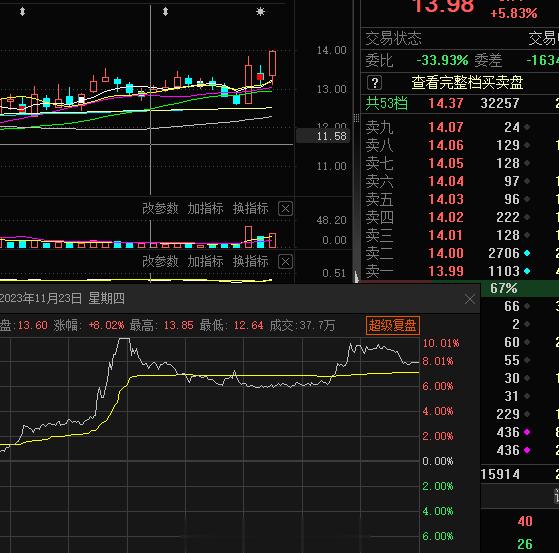Click the cyan diamond beside 2706 in the 卖二 row

(527, 253)
